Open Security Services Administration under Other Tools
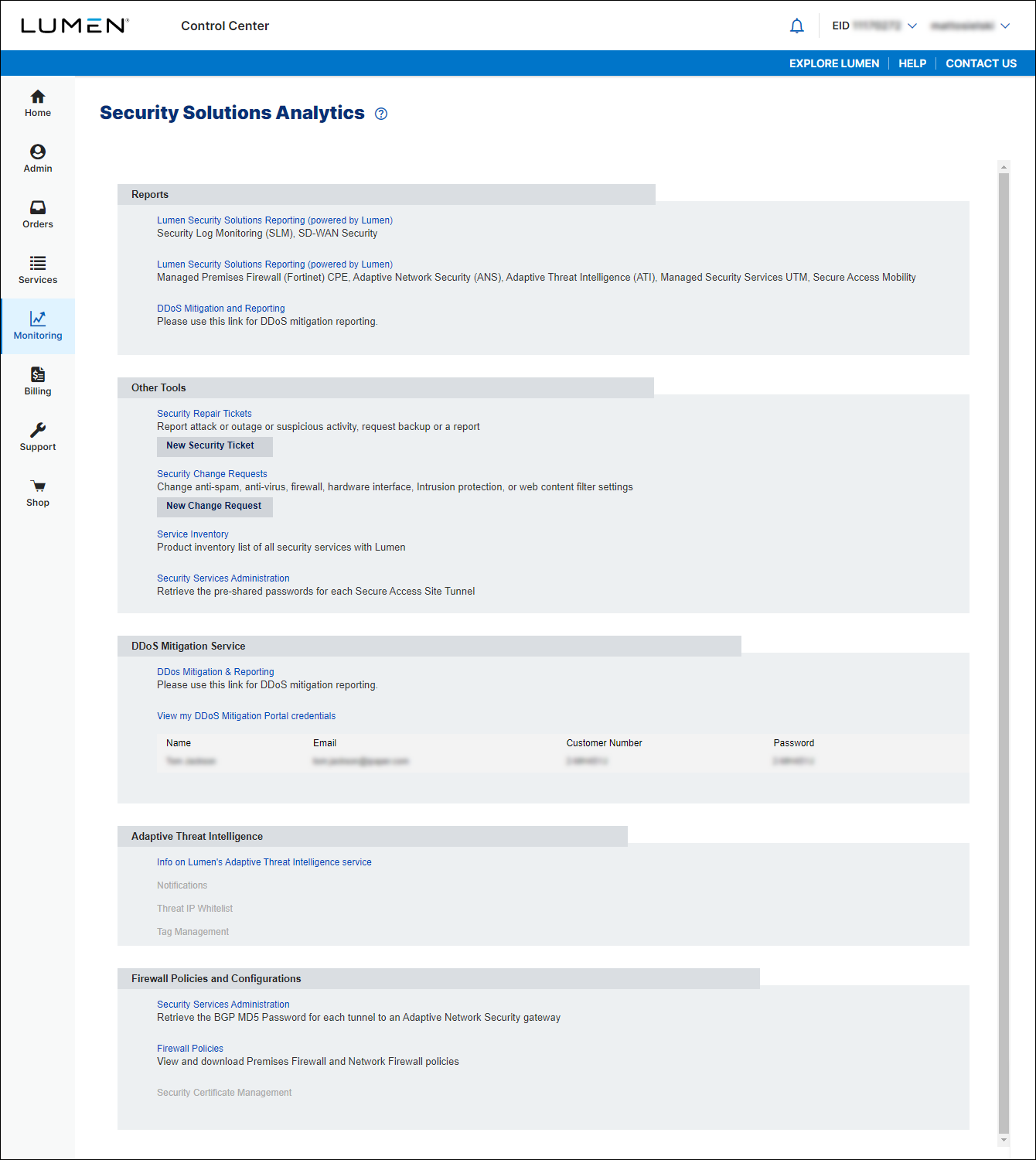The height and width of the screenshot is (1160, 1036). click(x=223, y=578)
